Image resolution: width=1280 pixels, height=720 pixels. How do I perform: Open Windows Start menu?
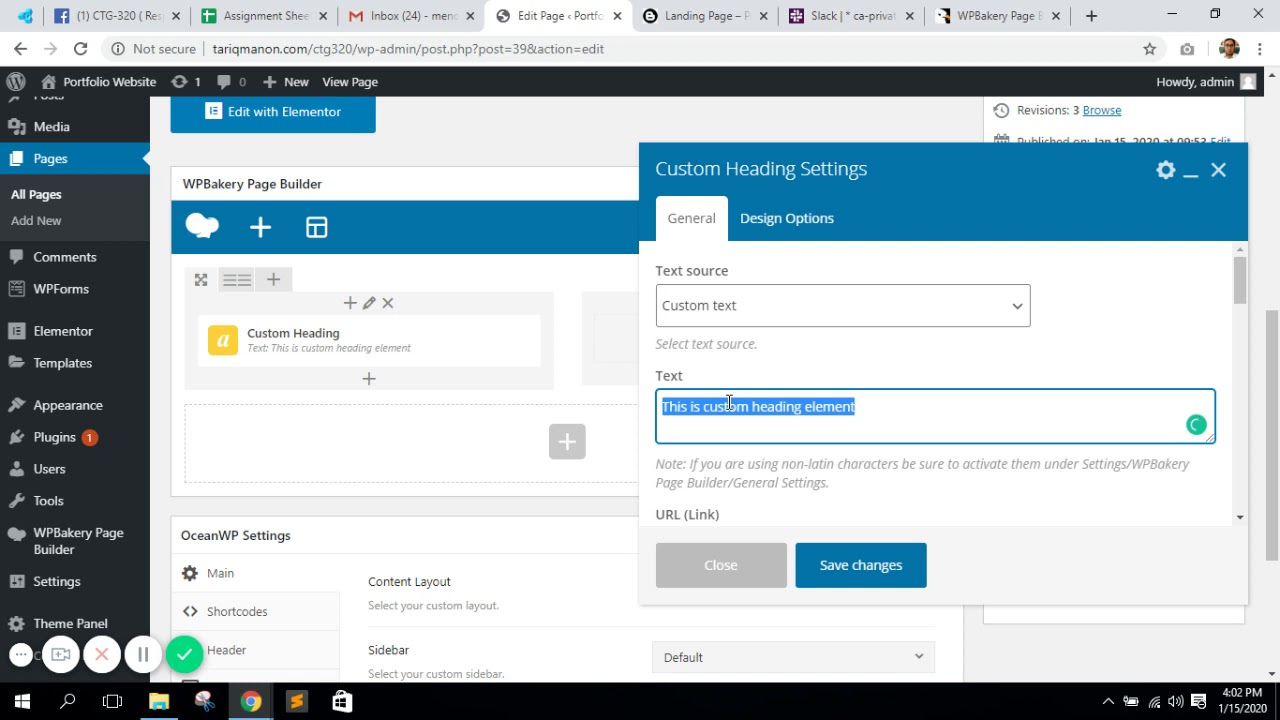(x=22, y=701)
